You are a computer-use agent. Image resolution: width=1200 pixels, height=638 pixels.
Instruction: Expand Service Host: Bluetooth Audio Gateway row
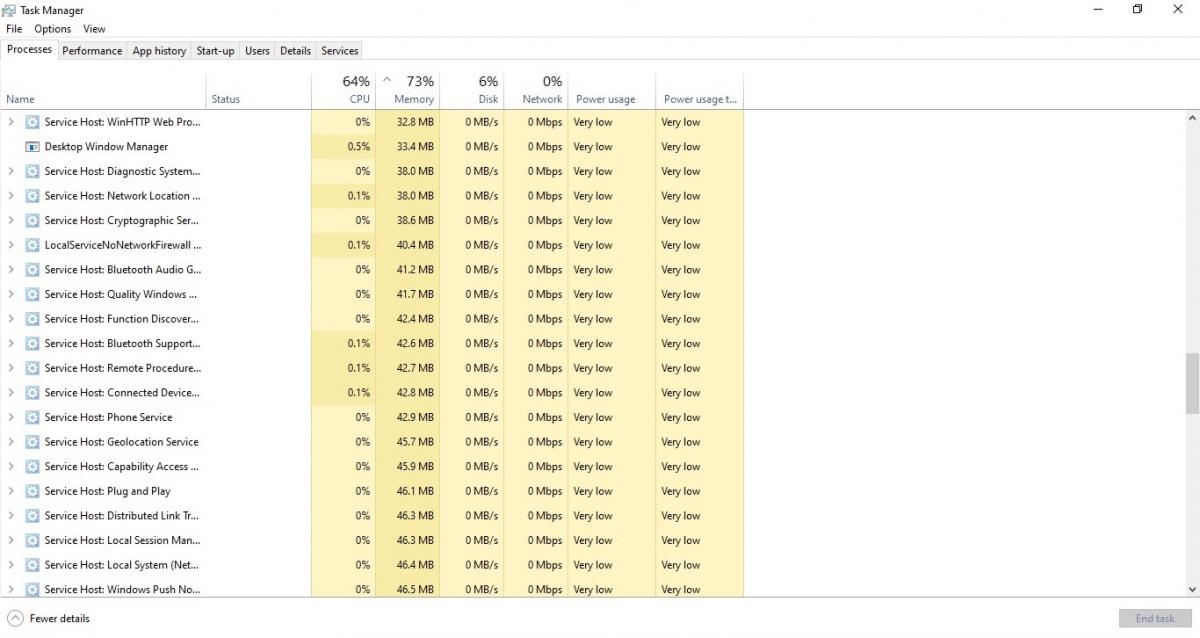(11, 270)
